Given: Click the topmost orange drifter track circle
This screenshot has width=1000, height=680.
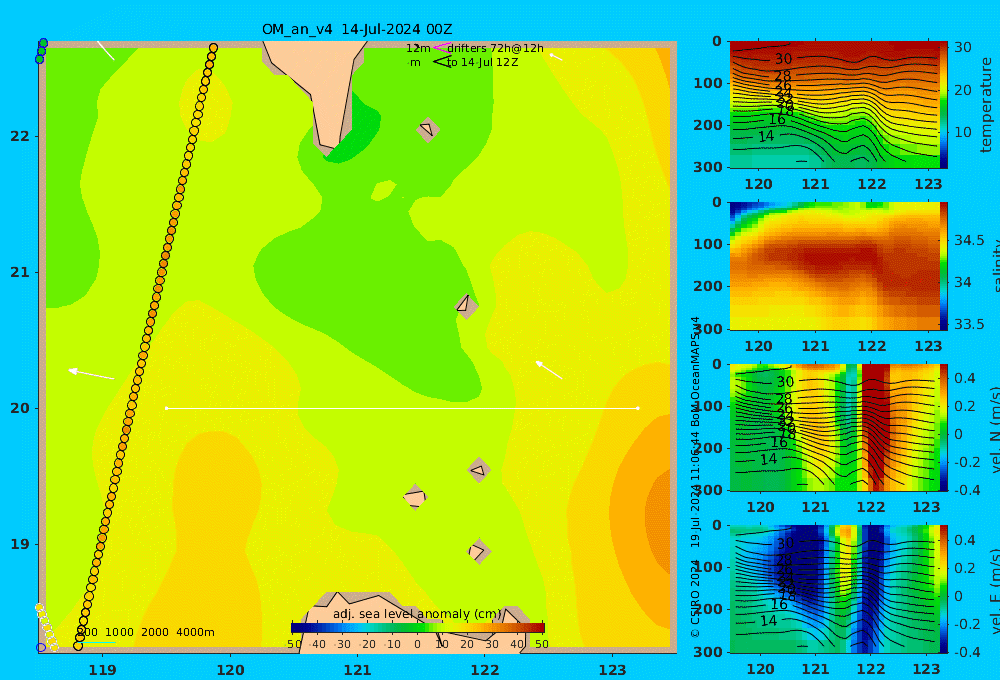Looking at the screenshot, I should coord(214,48).
